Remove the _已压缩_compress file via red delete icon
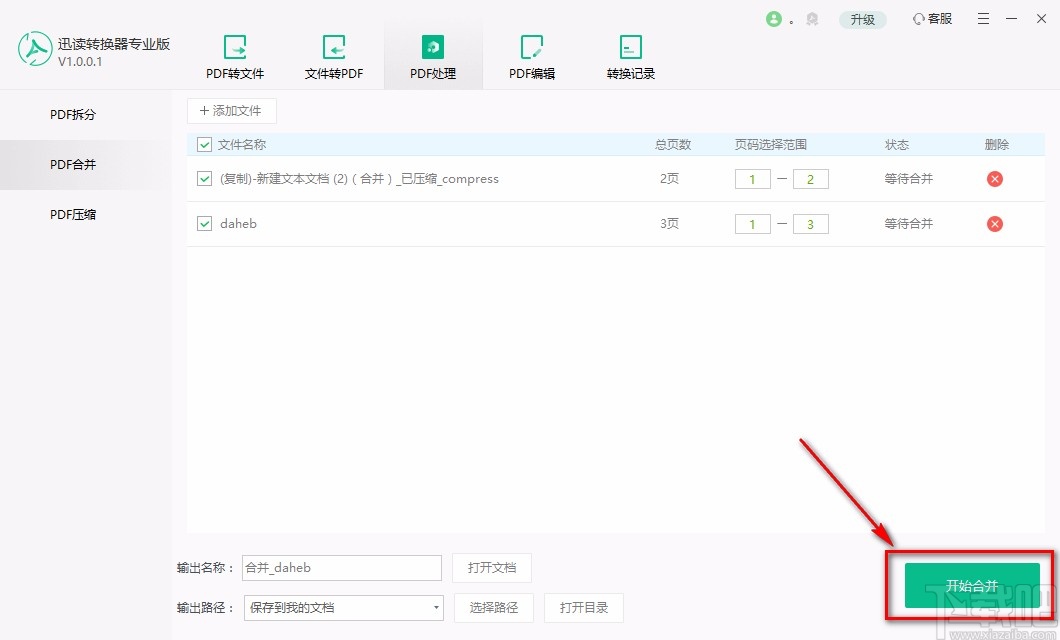Image resolution: width=1060 pixels, height=640 pixels. click(x=994, y=179)
